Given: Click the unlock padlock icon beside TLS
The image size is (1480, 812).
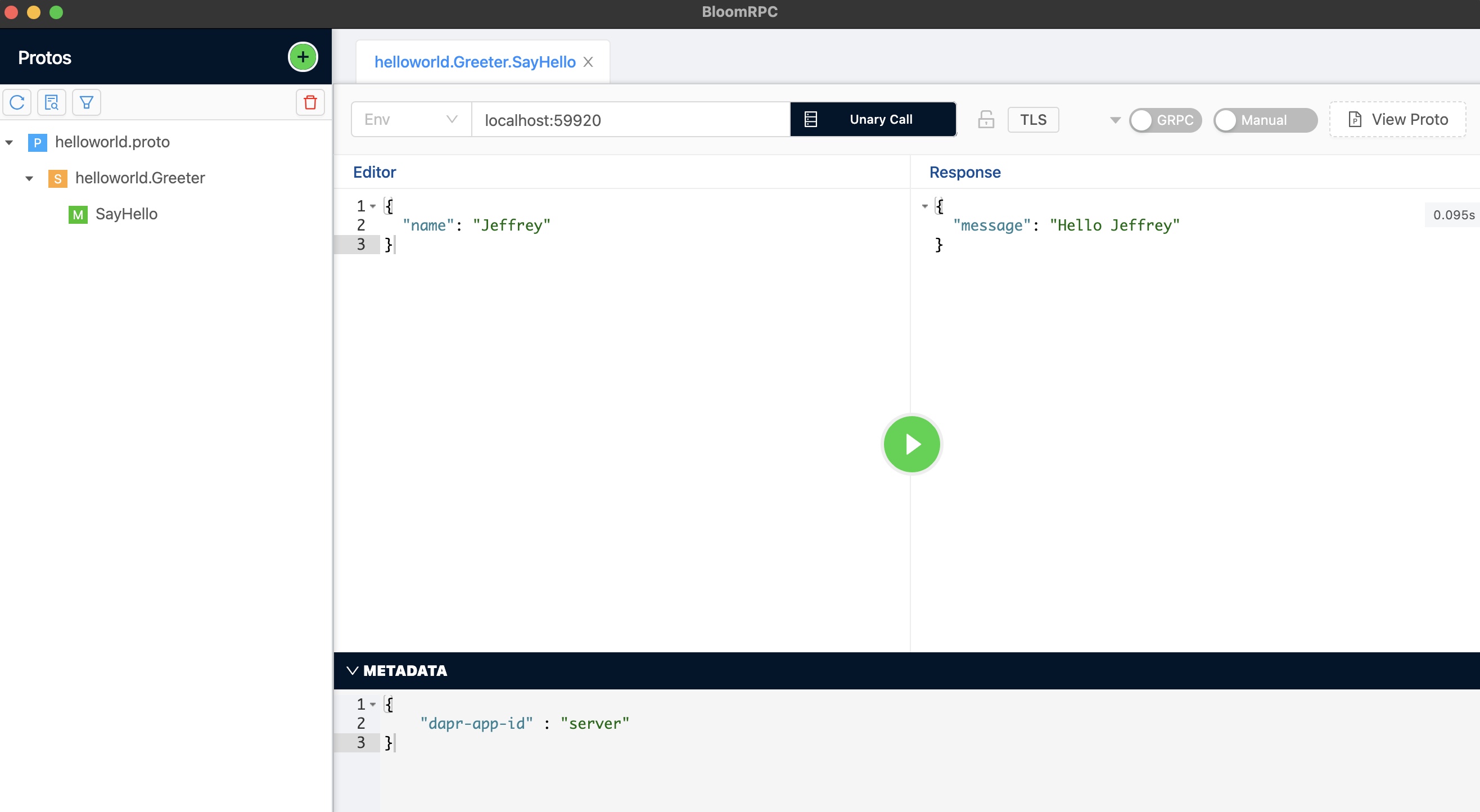Looking at the screenshot, I should tap(986, 120).
